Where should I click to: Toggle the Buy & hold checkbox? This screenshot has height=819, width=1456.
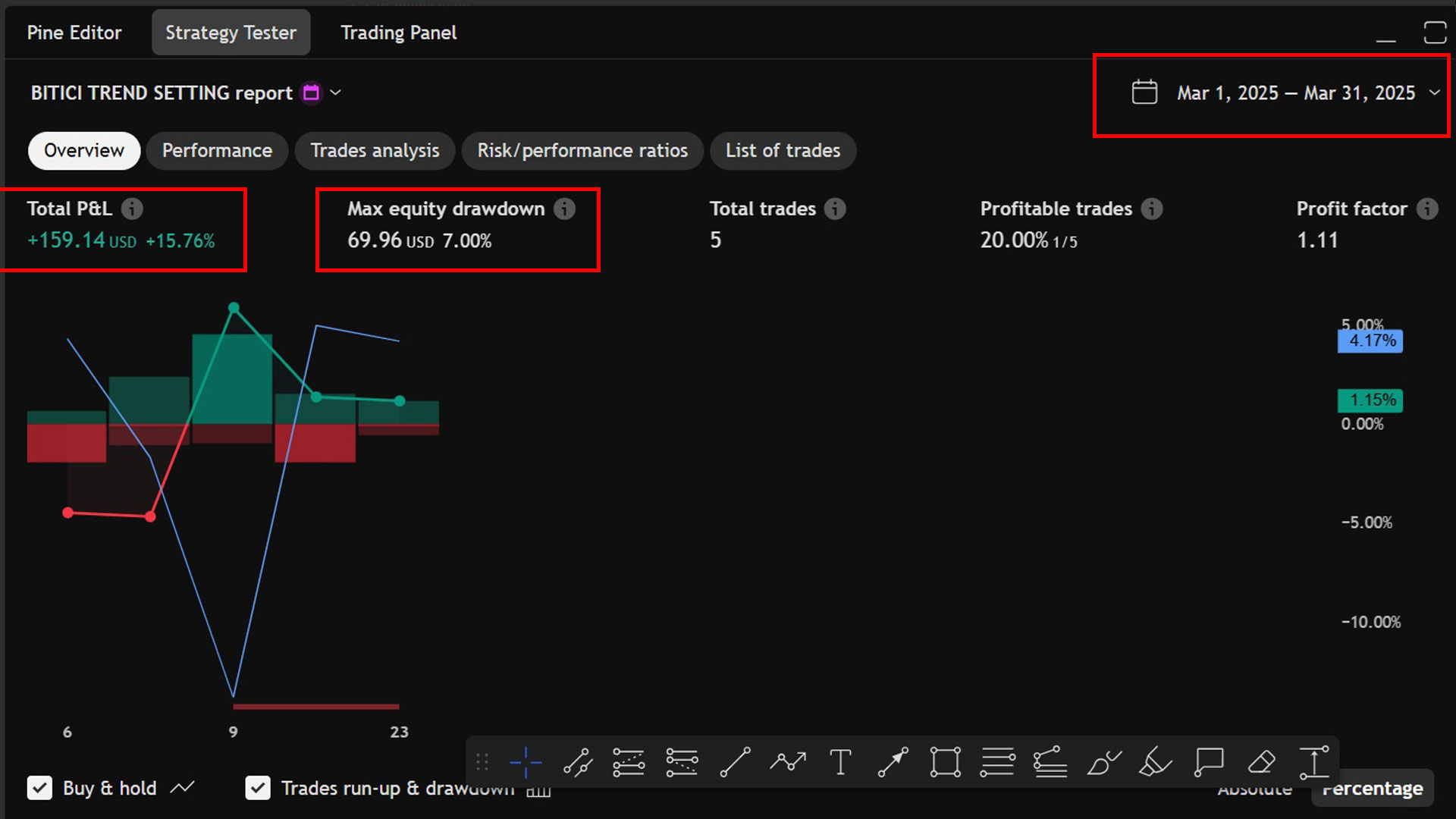(x=40, y=788)
